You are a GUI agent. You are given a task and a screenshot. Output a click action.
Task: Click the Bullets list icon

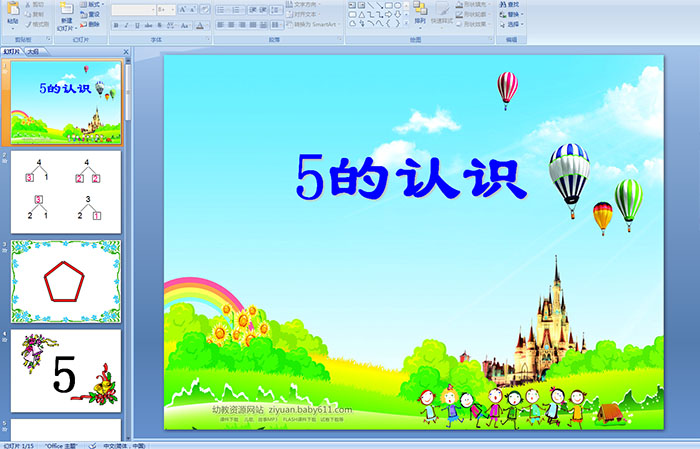click(222, 10)
